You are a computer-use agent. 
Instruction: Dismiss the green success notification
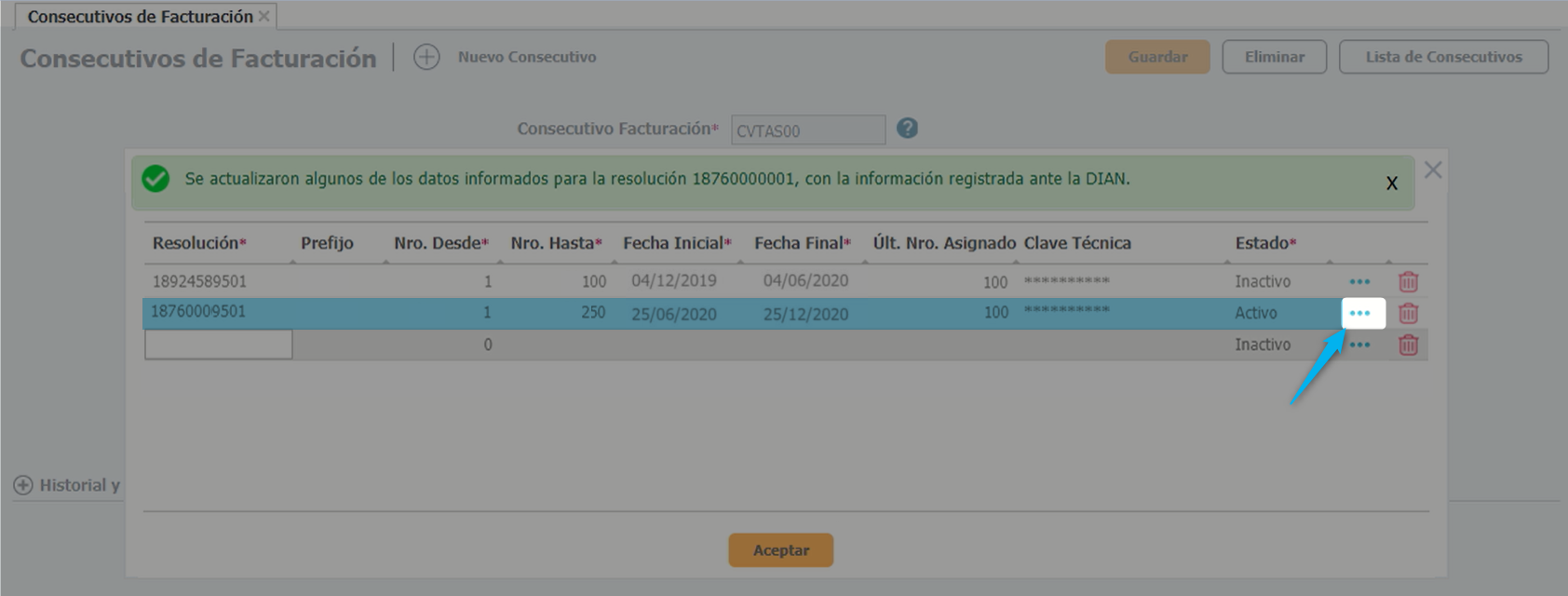1391,183
